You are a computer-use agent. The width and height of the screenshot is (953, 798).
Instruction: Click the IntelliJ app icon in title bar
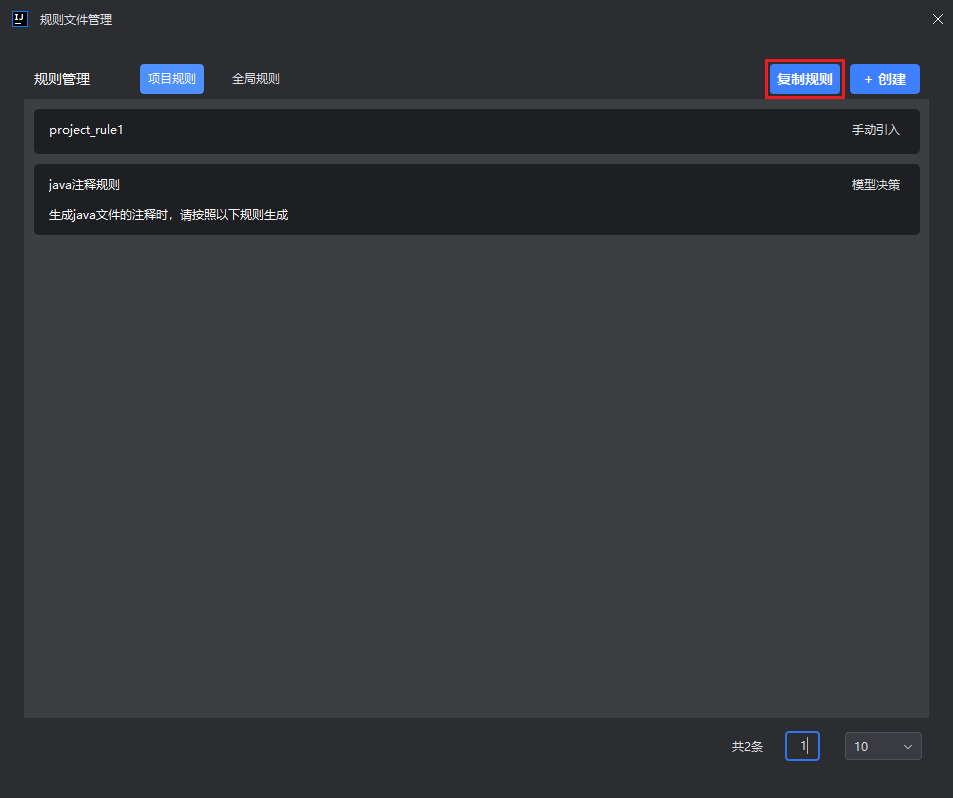[x=19, y=19]
